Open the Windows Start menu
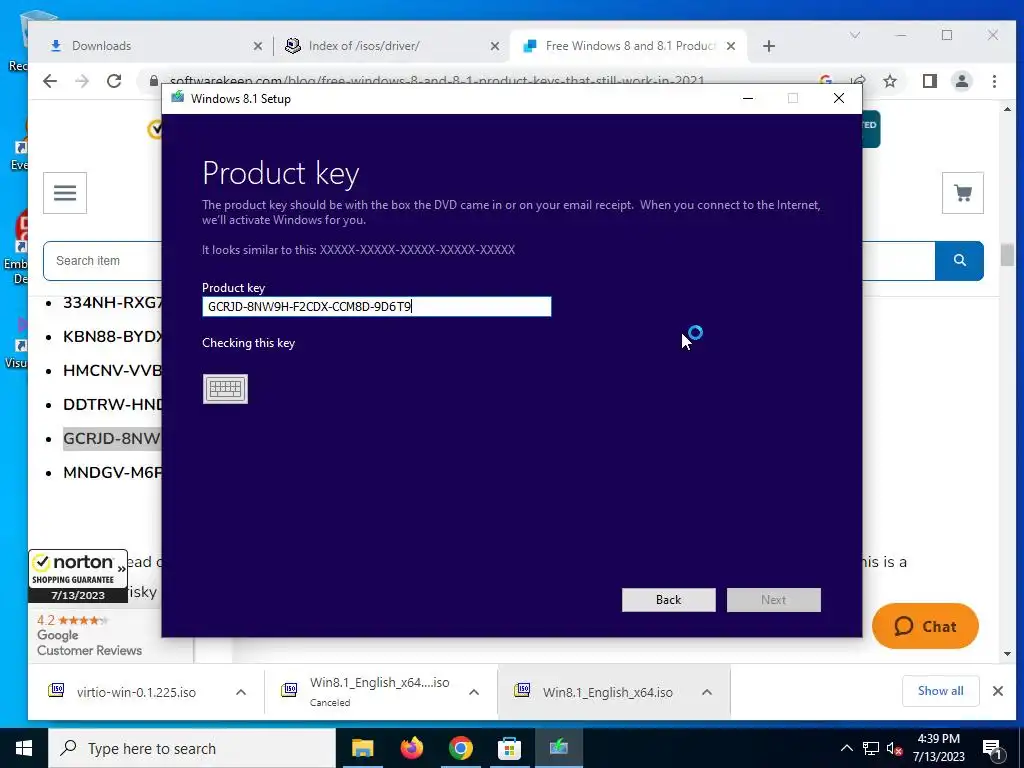Screen dimensions: 1024x768 click(x=24, y=748)
